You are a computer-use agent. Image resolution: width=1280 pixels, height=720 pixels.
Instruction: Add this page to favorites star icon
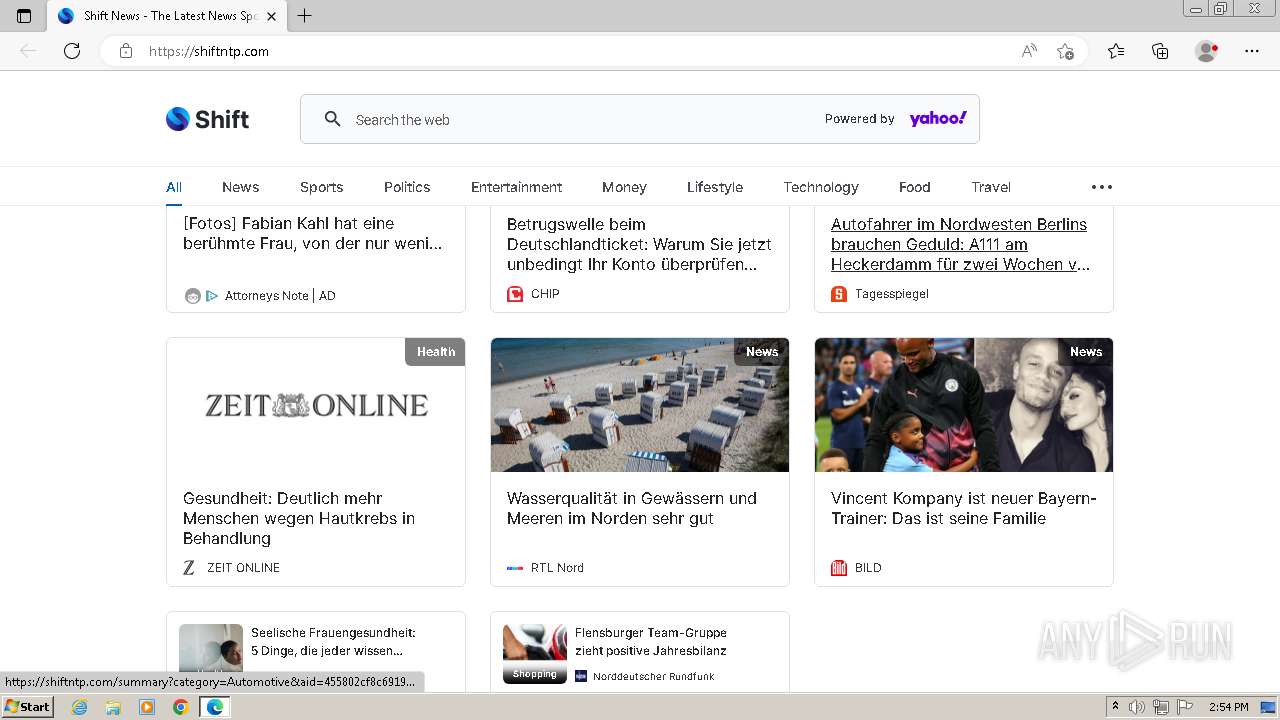click(1065, 51)
